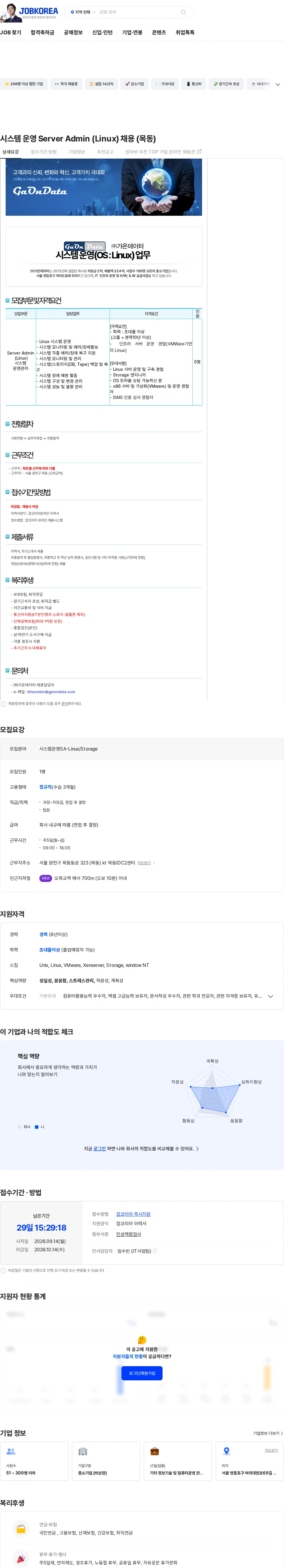
Task: Click the 인성역량검사 link
Action: pos(128,1234)
